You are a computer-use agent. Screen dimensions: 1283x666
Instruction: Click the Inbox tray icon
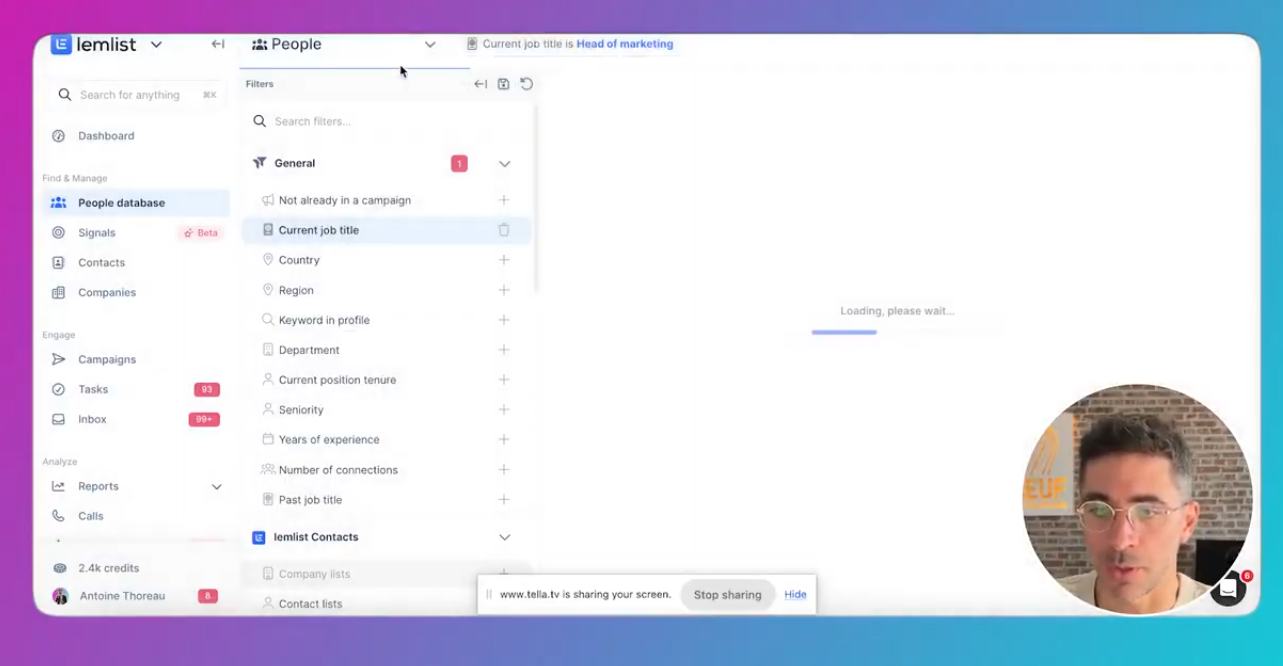click(59, 420)
